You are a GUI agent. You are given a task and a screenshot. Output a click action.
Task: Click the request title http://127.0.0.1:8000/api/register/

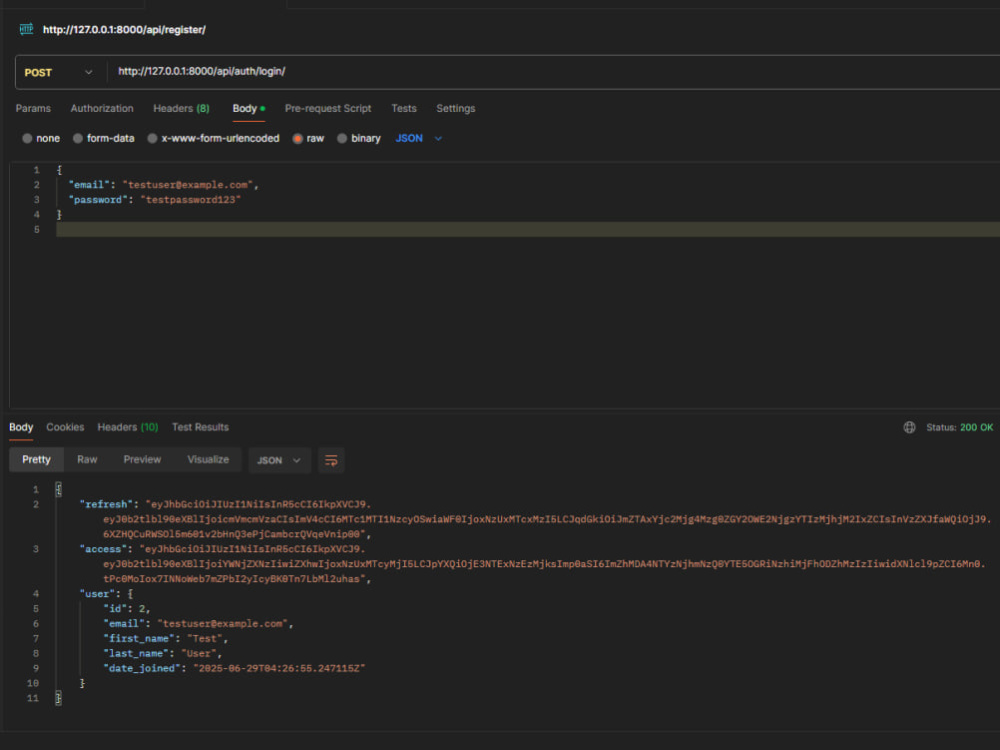click(124, 29)
